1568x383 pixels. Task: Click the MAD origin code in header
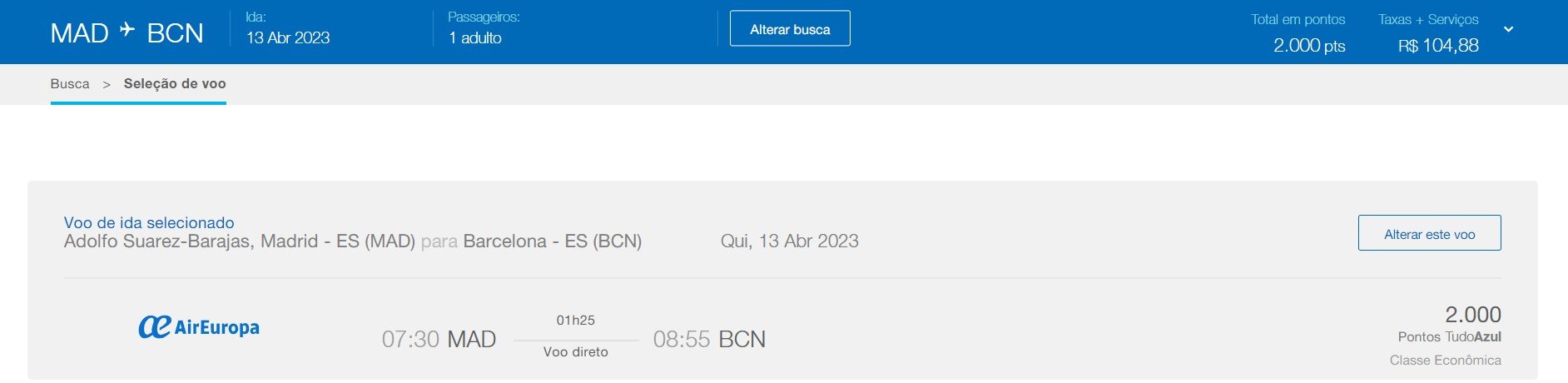tap(79, 33)
